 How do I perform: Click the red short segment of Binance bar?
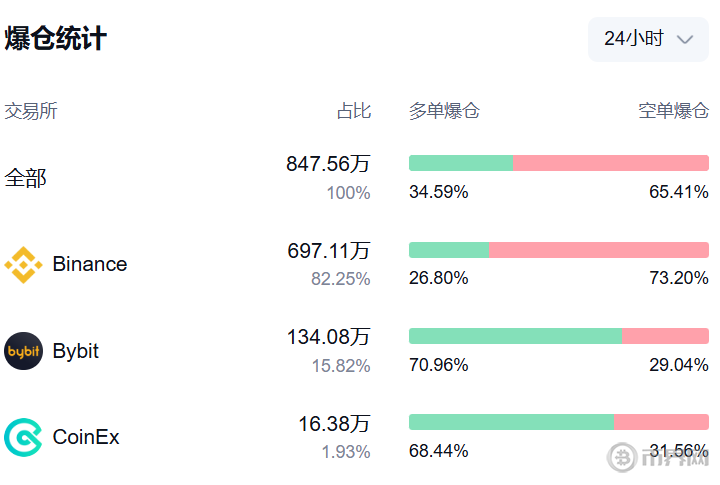click(599, 250)
